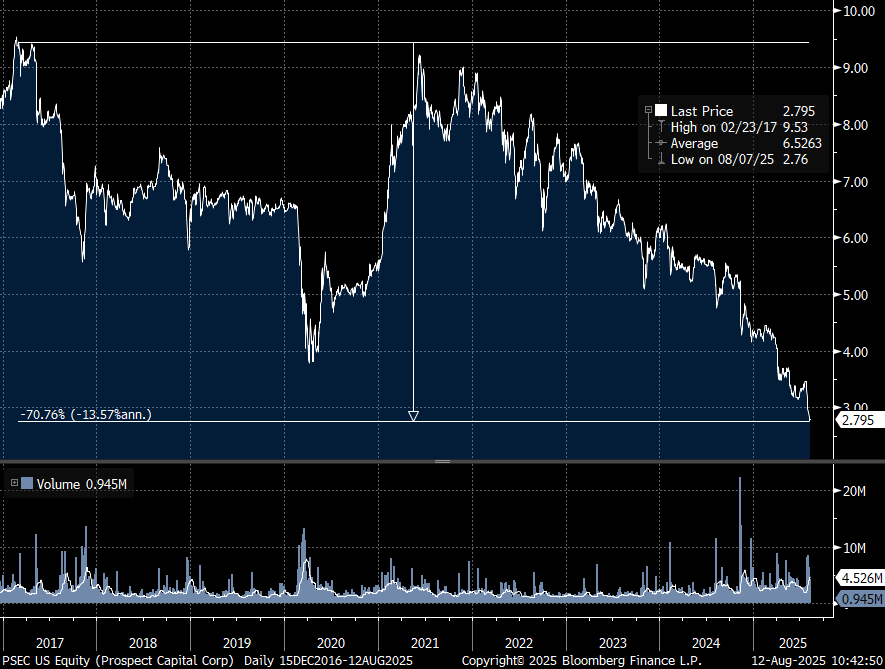
Task: Click the 8.00 price axis label
Action: coord(855,125)
